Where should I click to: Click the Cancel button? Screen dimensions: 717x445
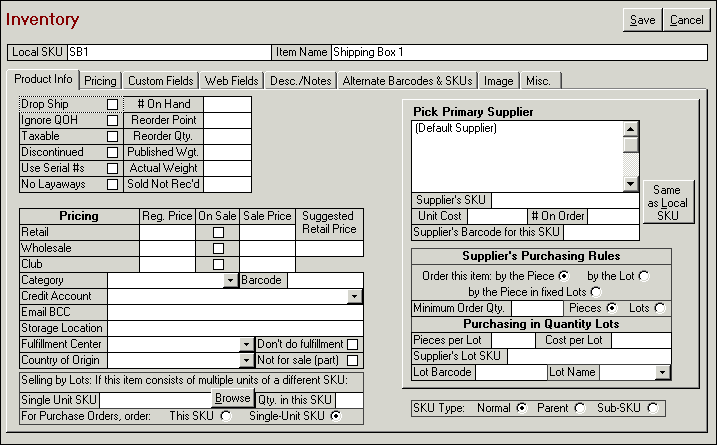pos(686,20)
